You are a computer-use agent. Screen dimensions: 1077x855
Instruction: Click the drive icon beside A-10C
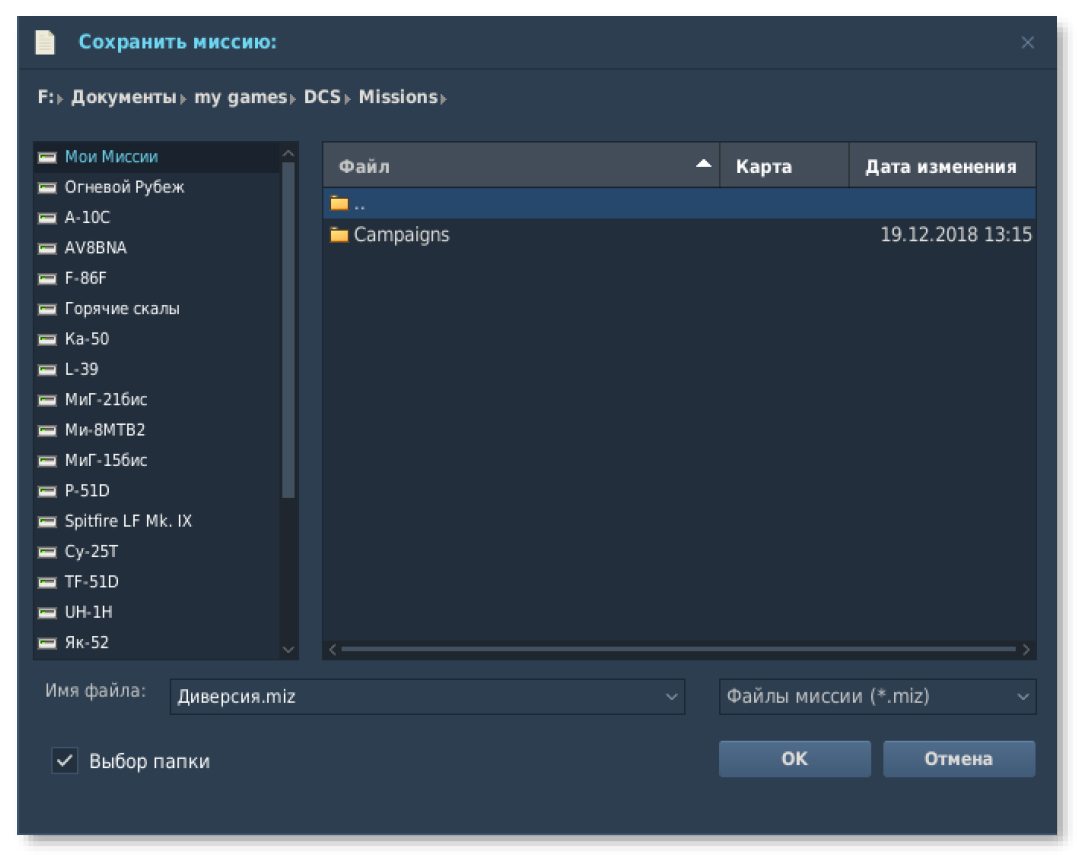coord(47,217)
